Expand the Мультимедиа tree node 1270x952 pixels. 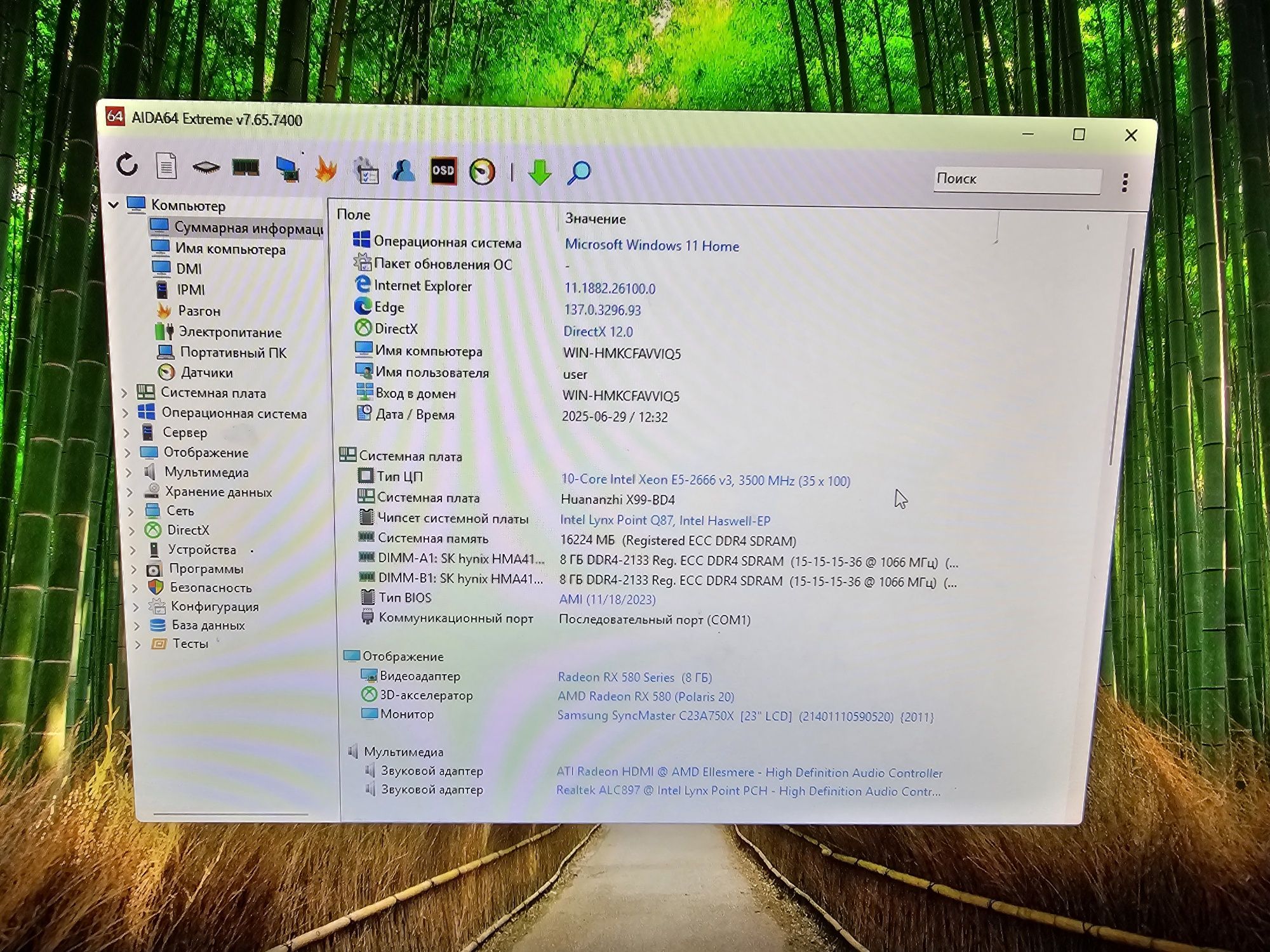click(x=129, y=472)
